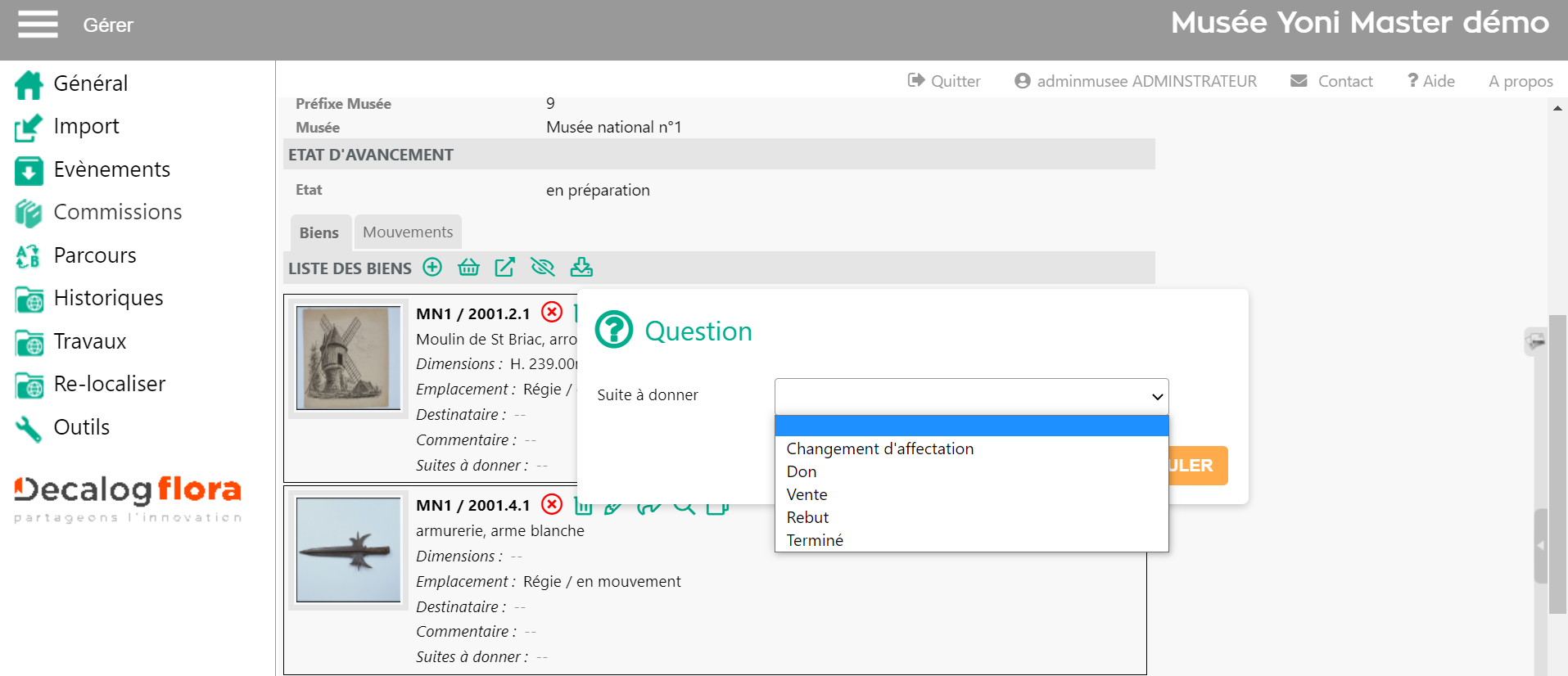Remove item MN1 / 2001.2.1 with red X
Viewport: 1568px width, 676px height.
[552, 313]
